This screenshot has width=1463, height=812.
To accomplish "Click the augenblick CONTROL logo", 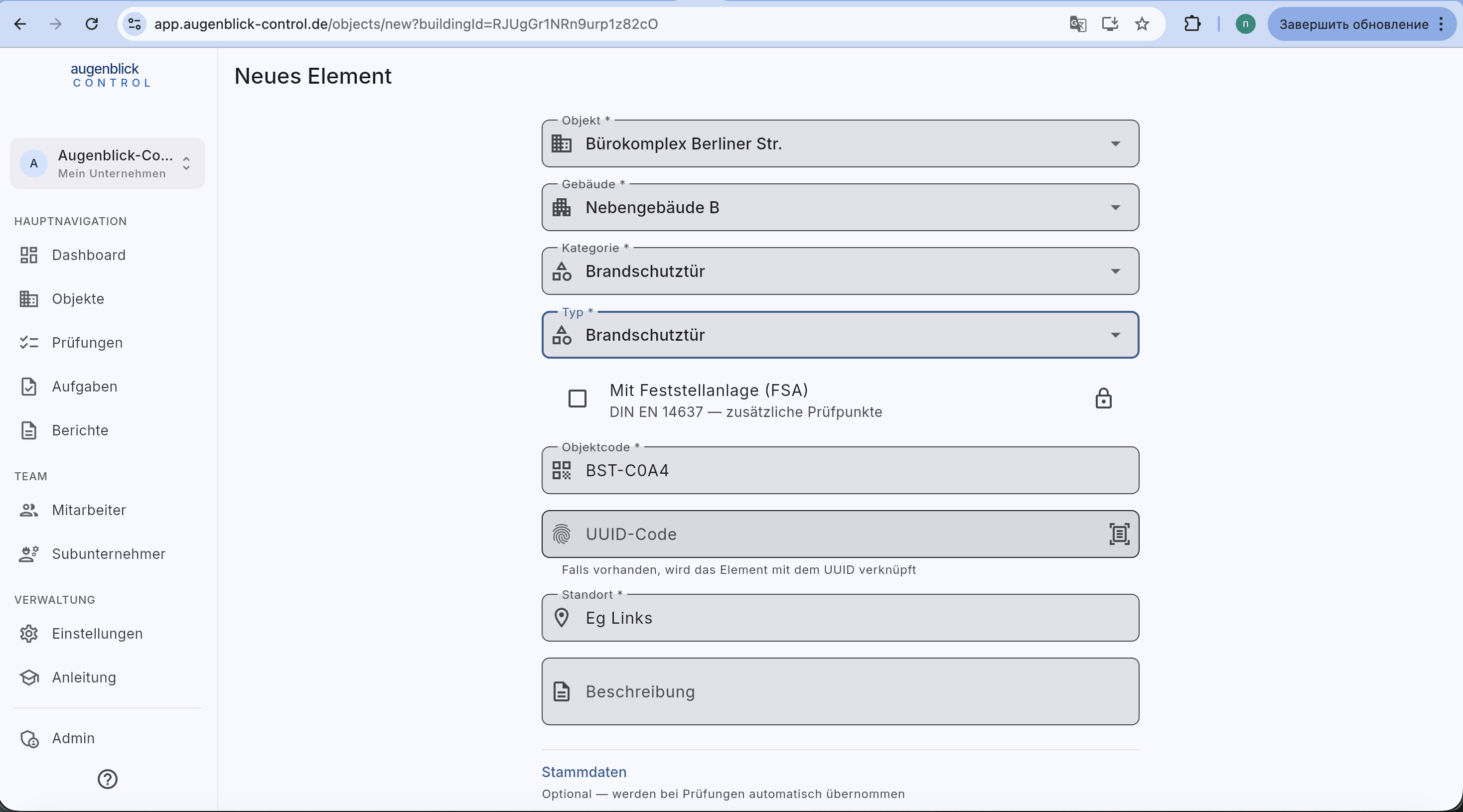I will click(x=111, y=75).
